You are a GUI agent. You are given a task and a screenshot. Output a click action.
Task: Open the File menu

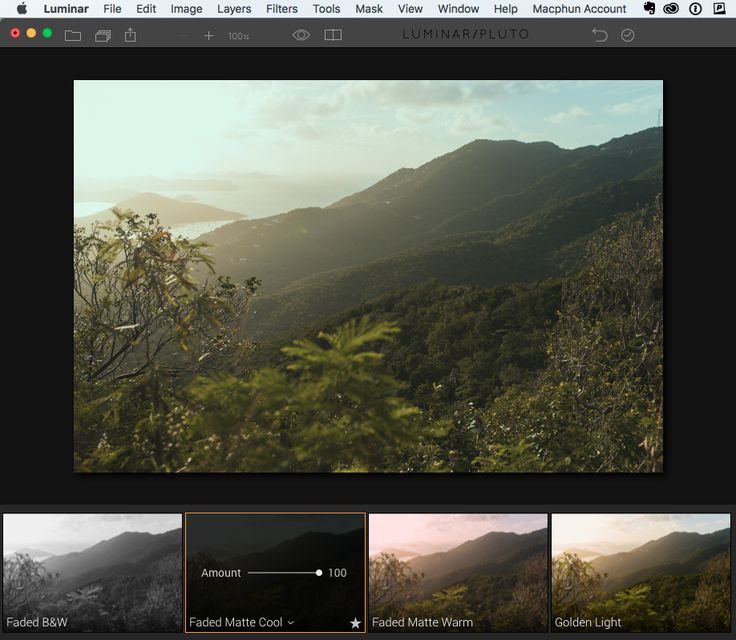[x=112, y=8]
